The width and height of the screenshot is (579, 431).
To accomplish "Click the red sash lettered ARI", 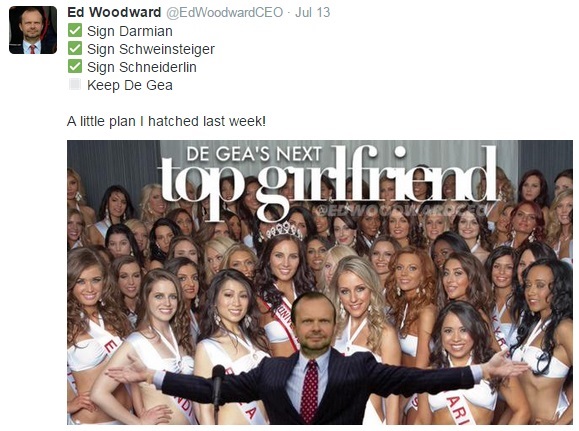I will tap(458, 410).
